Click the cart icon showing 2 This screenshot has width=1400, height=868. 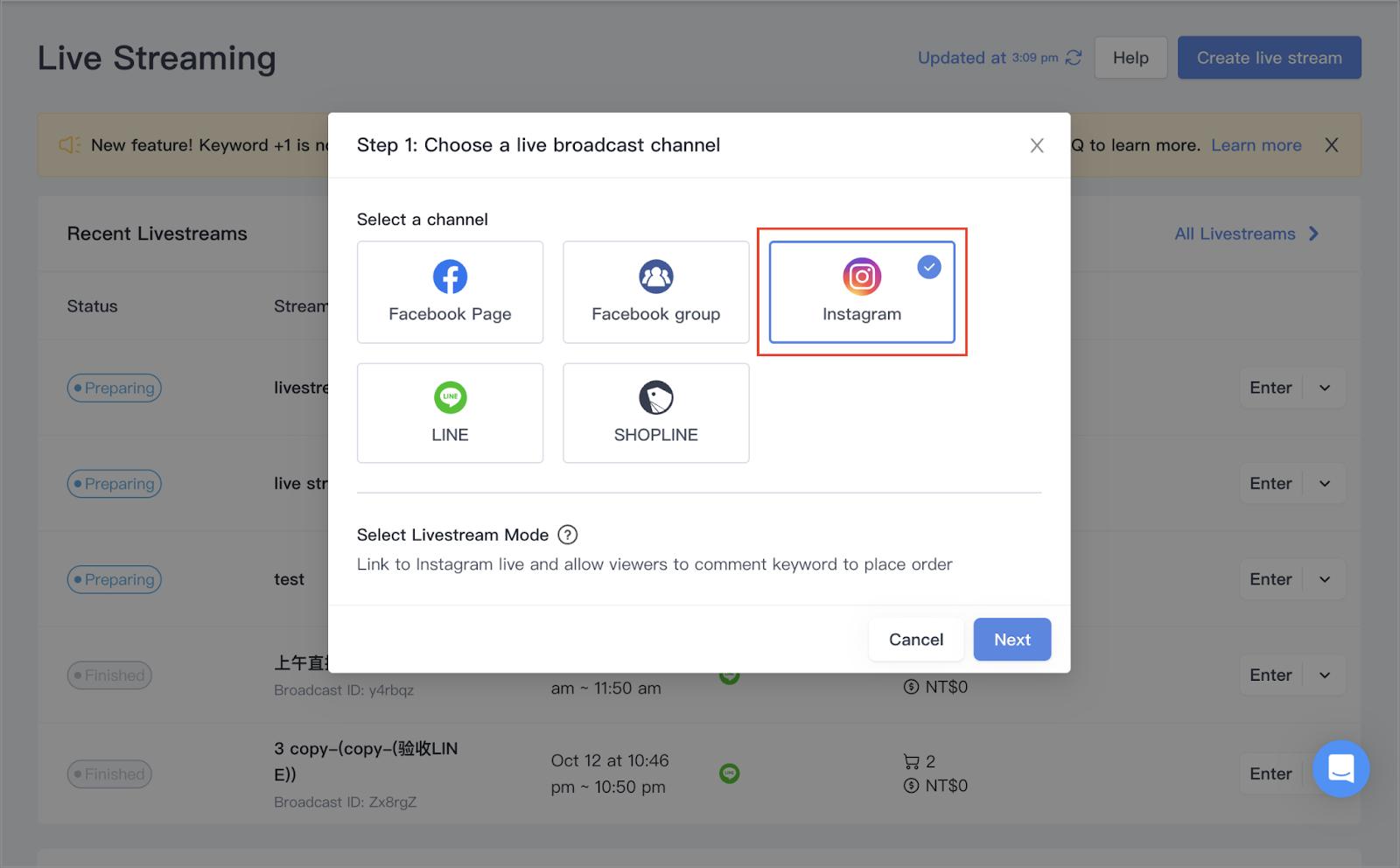point(912,761)
